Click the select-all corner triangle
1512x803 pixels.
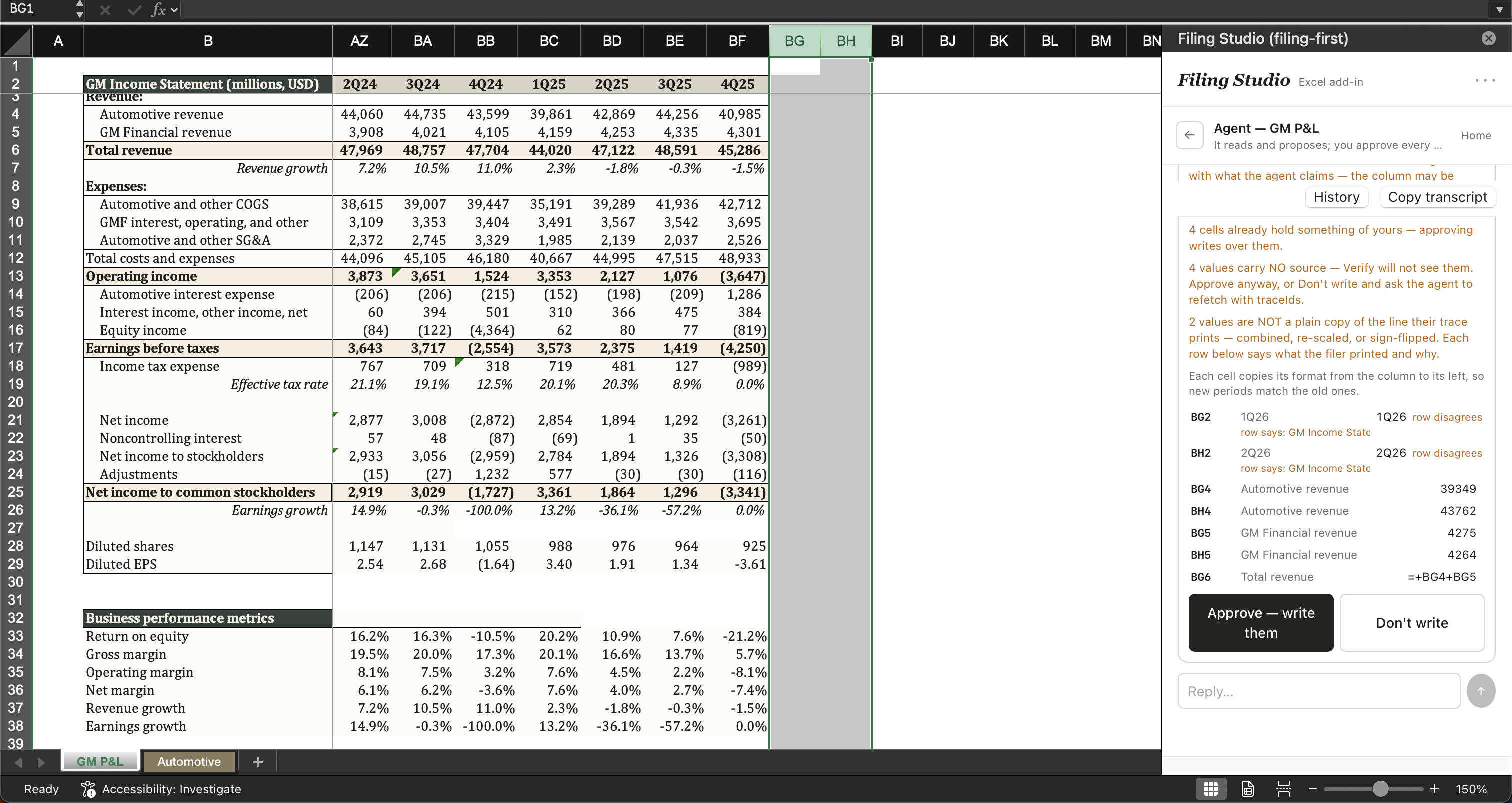pyautogui.click(x=16, y=41)
